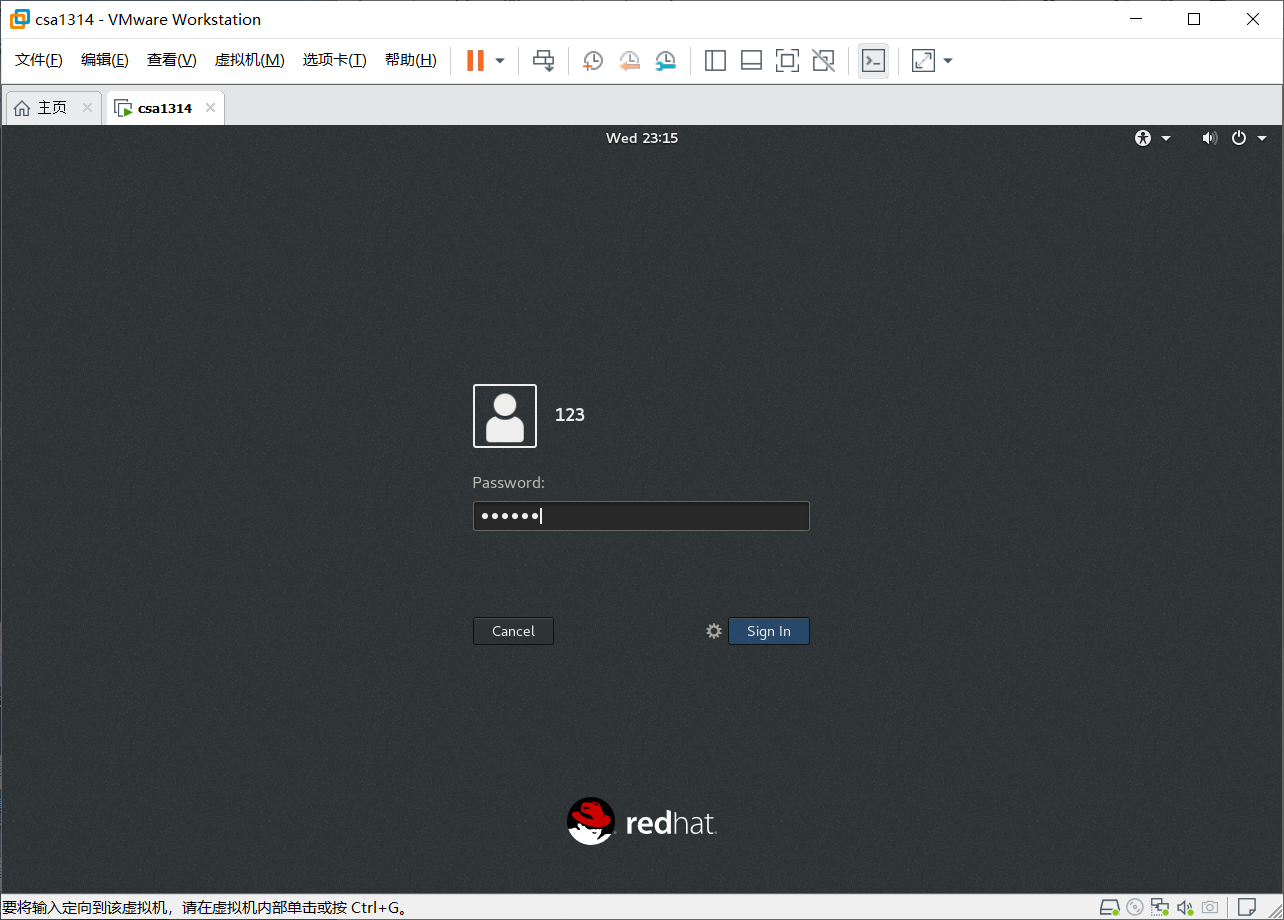Screen dimensions: 1284x920
Task: Revert the VM to its previous snapshot
Action: point(629,61)
